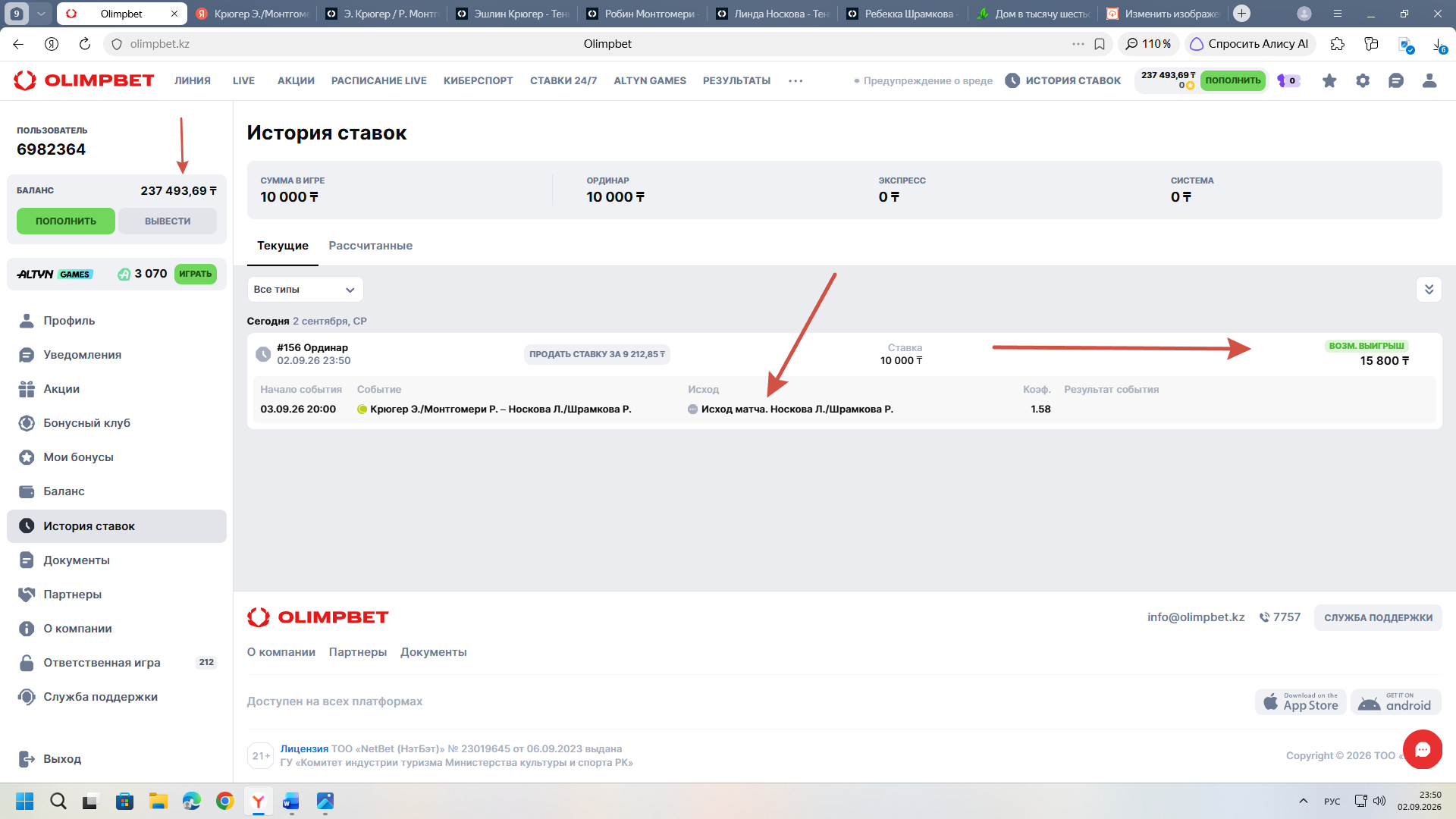Open messages chat icon in header
Image resolution: width=1456 pixels, height=819 pixels.
1396,80
